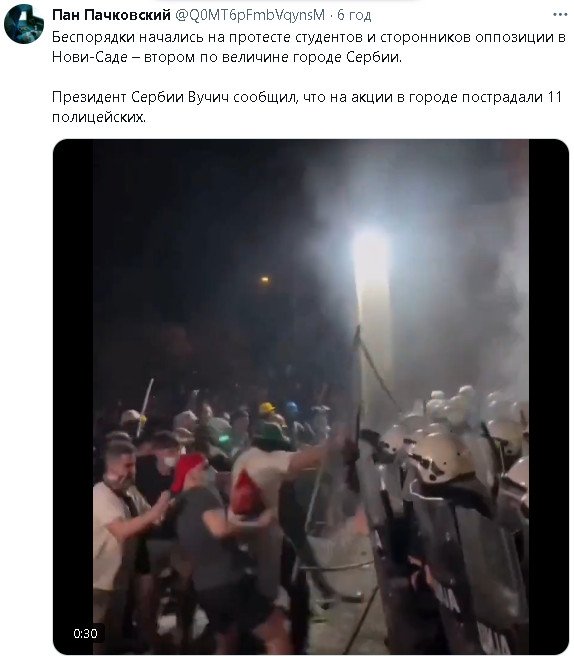Image resolution: width=574 pixels, height=660 pixels.
Task: Click the paragraph starting with 'Президент Сербии Вучич'
Action: coord(307,106)
